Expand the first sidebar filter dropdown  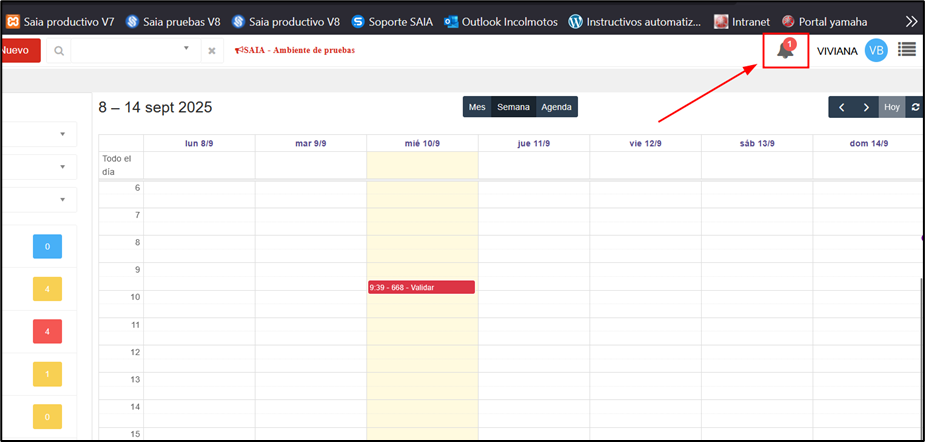[x=62, y=134]
